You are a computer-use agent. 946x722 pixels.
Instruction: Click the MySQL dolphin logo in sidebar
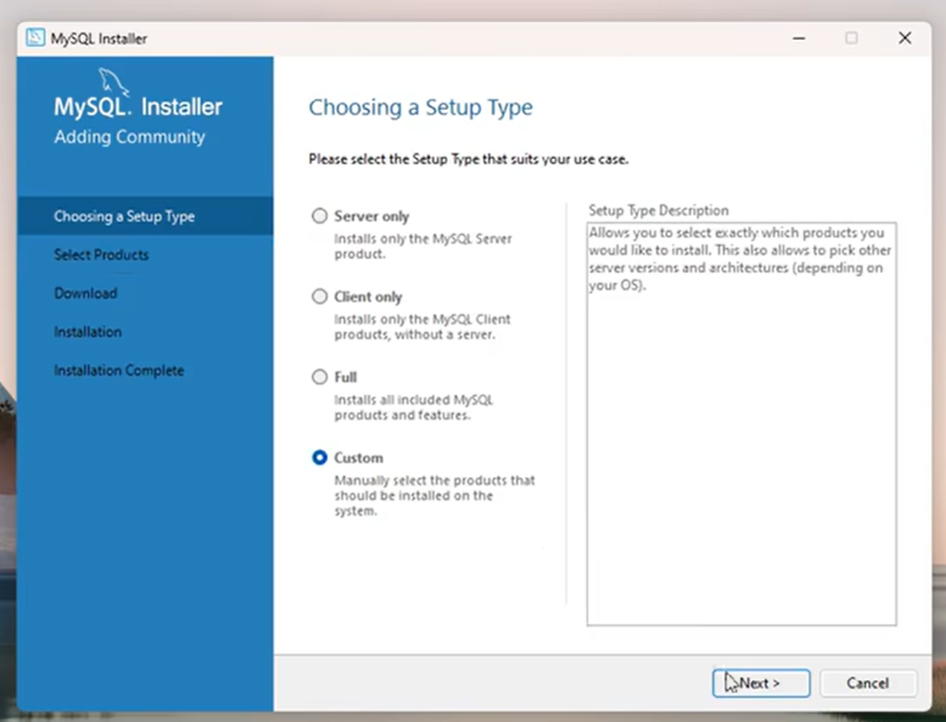click(x=113, y=81)
